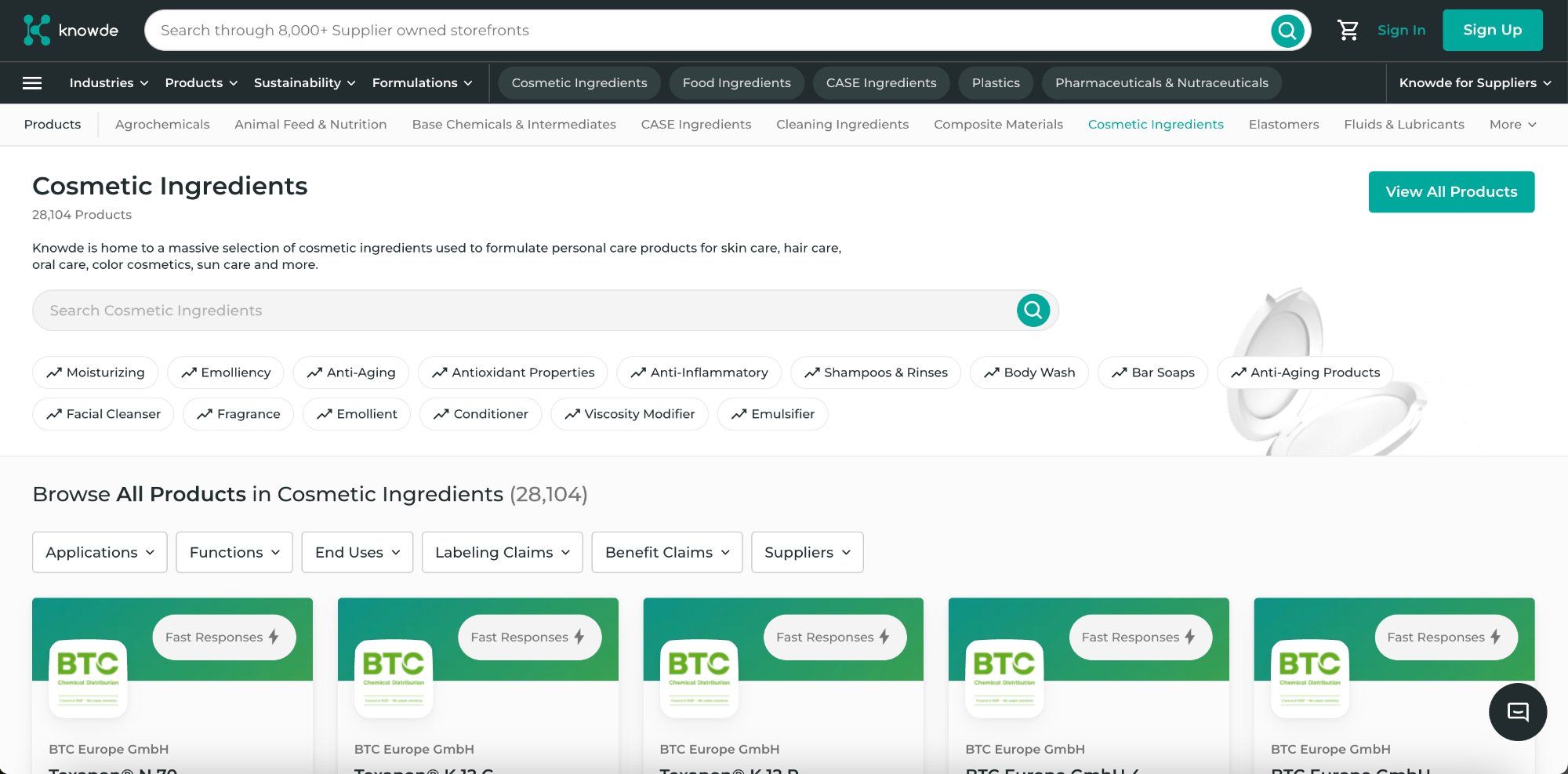
Task: Expand the Knowde for Suppliers menu
Action: click(x=1475, y=82)
